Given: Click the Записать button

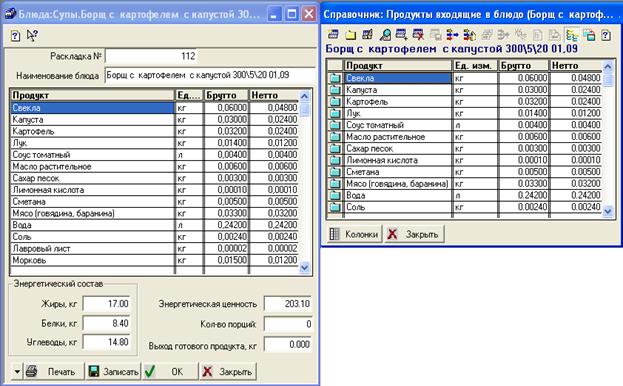Looking at the screenshot, I should click(114, 372).
